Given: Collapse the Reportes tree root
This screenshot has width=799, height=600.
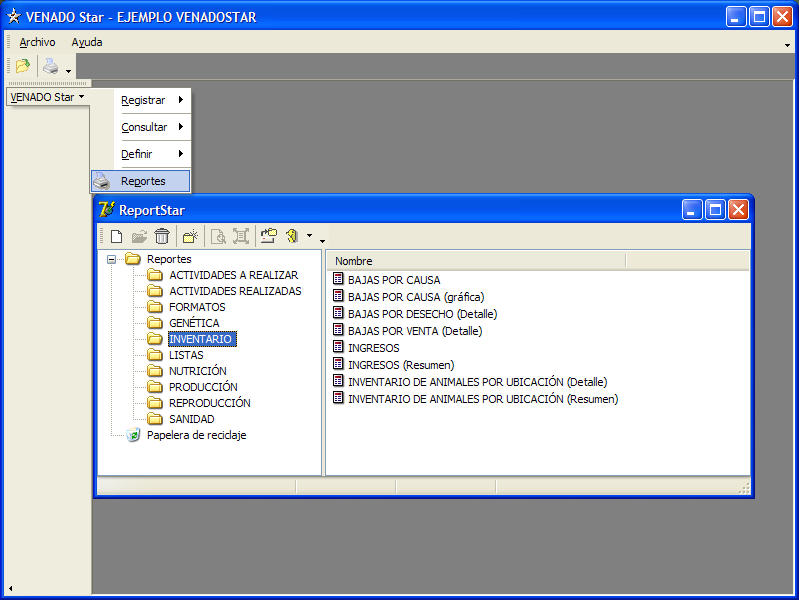Looking at the screenshot, I should [x=112, y=259].
